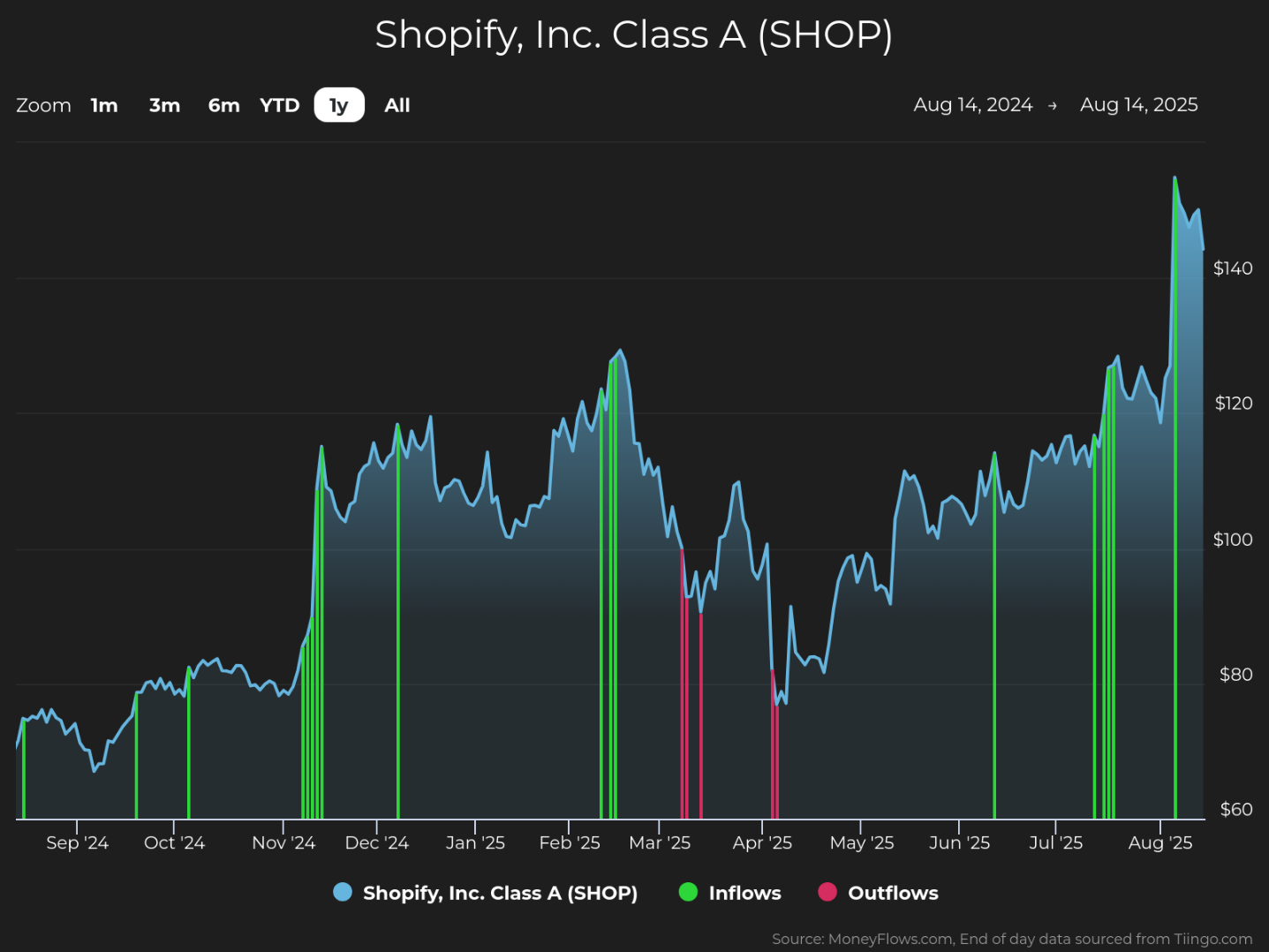Click the Oct '24 axis label

click(x=174, y=842)
